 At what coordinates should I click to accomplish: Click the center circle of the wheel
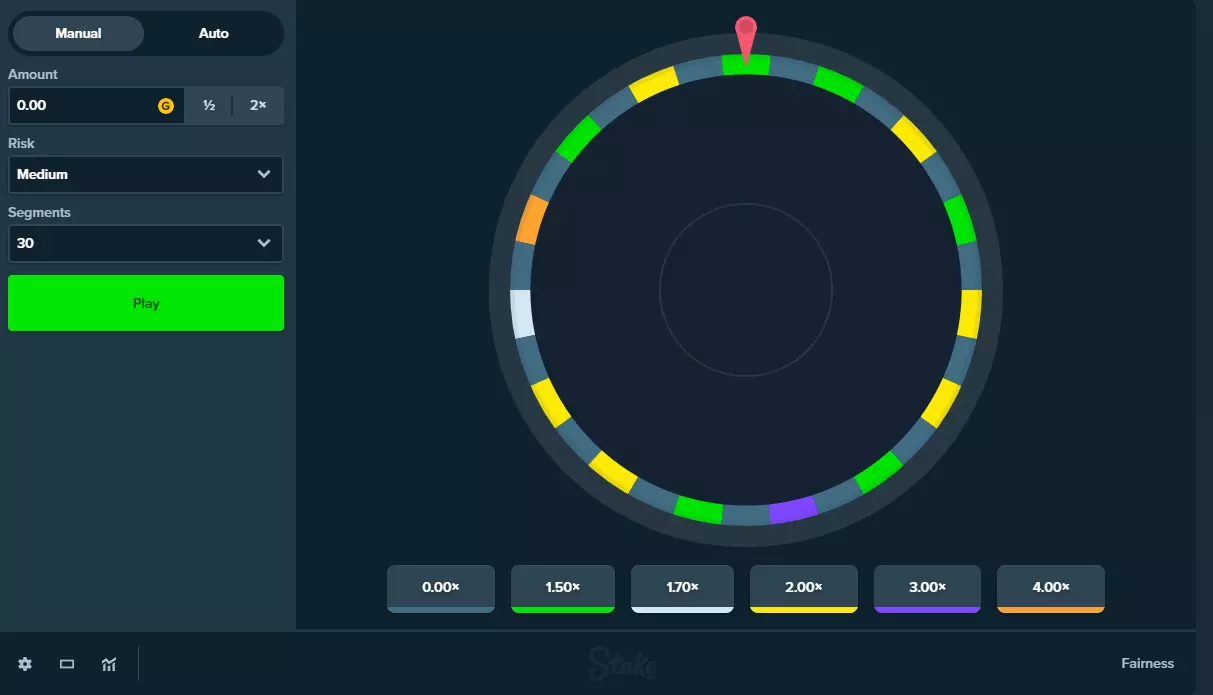746,291
